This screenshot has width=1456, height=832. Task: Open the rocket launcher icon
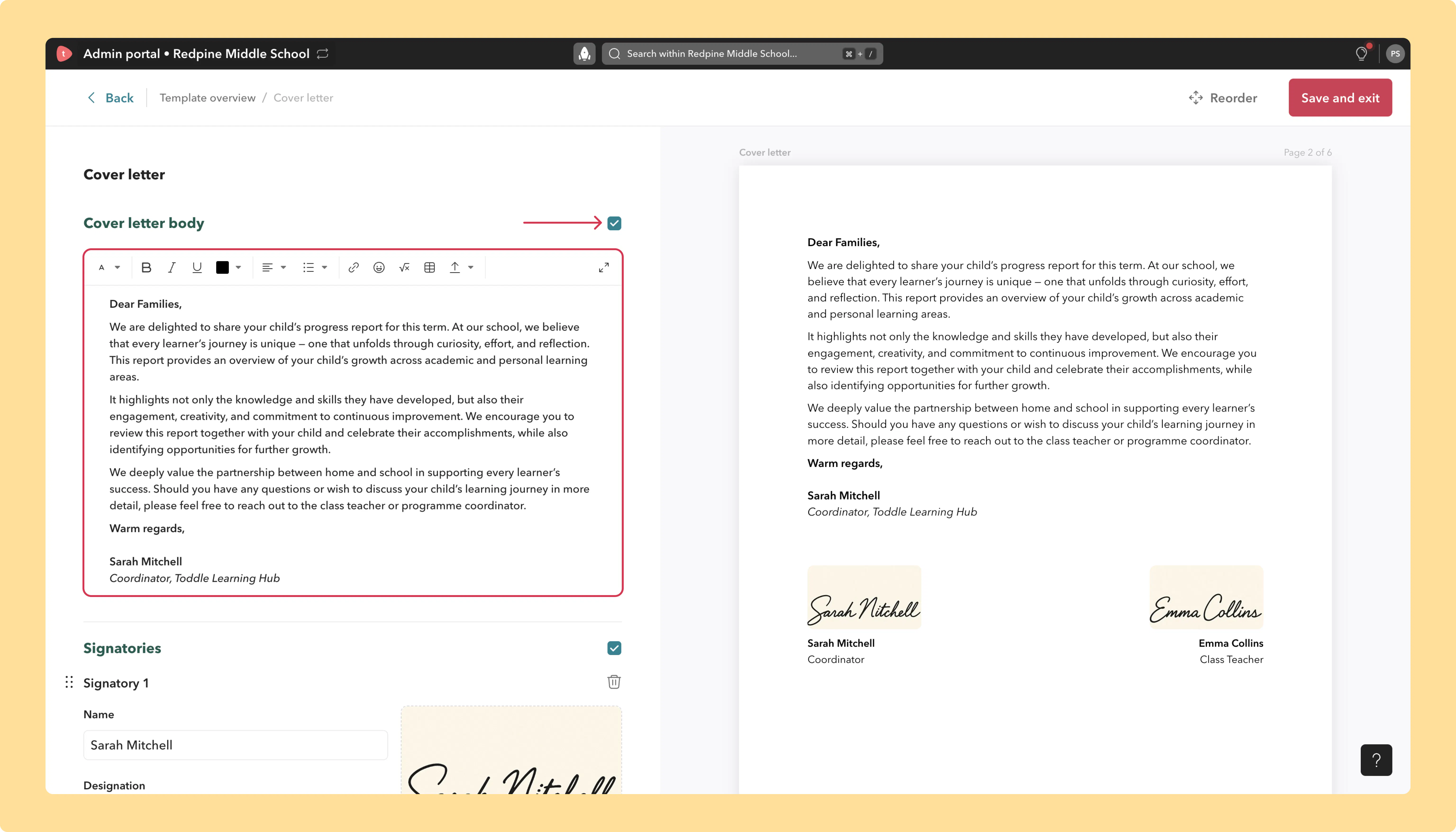pyautogui.click(x=584, y=54)
